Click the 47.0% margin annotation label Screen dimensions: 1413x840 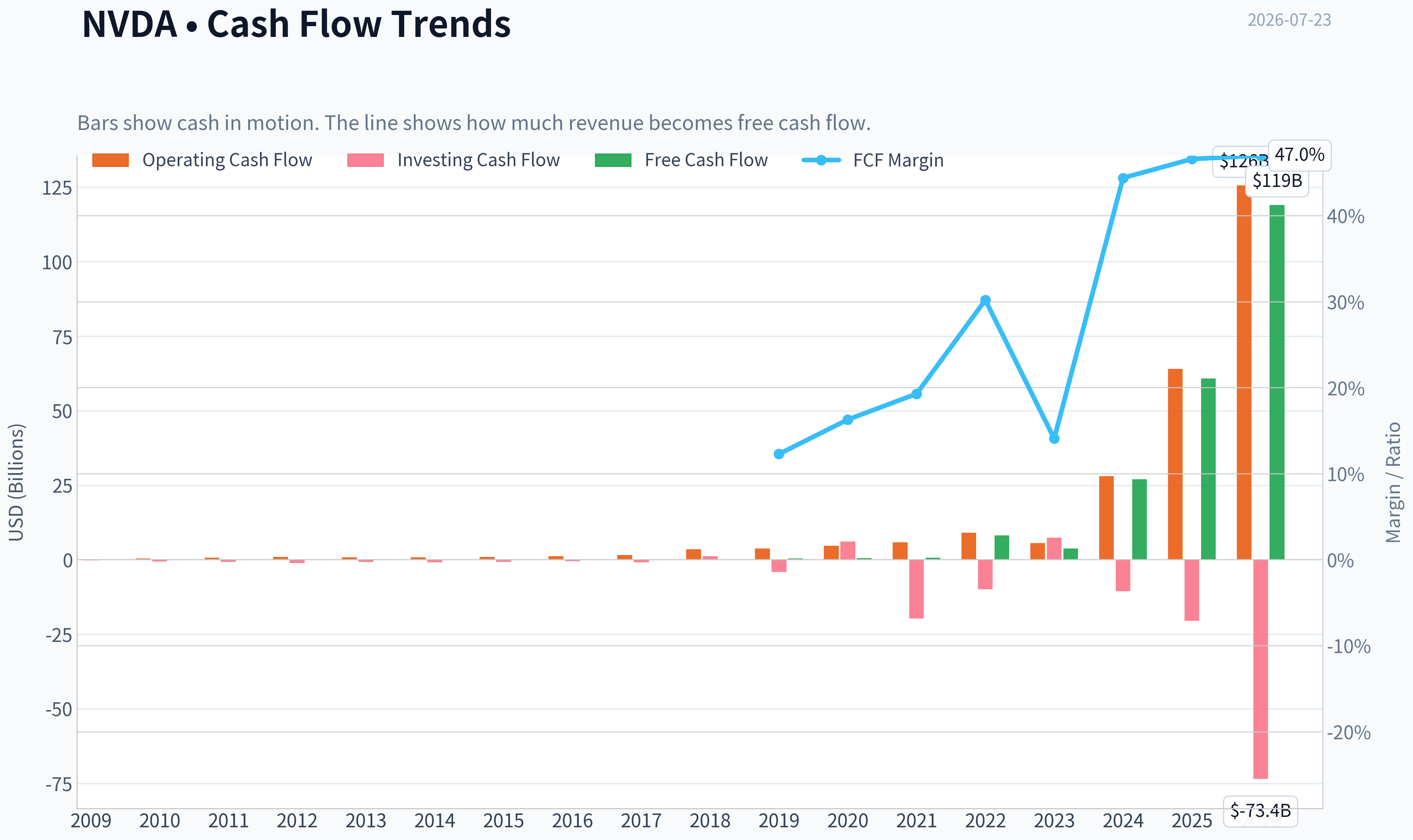point(1299,155)
